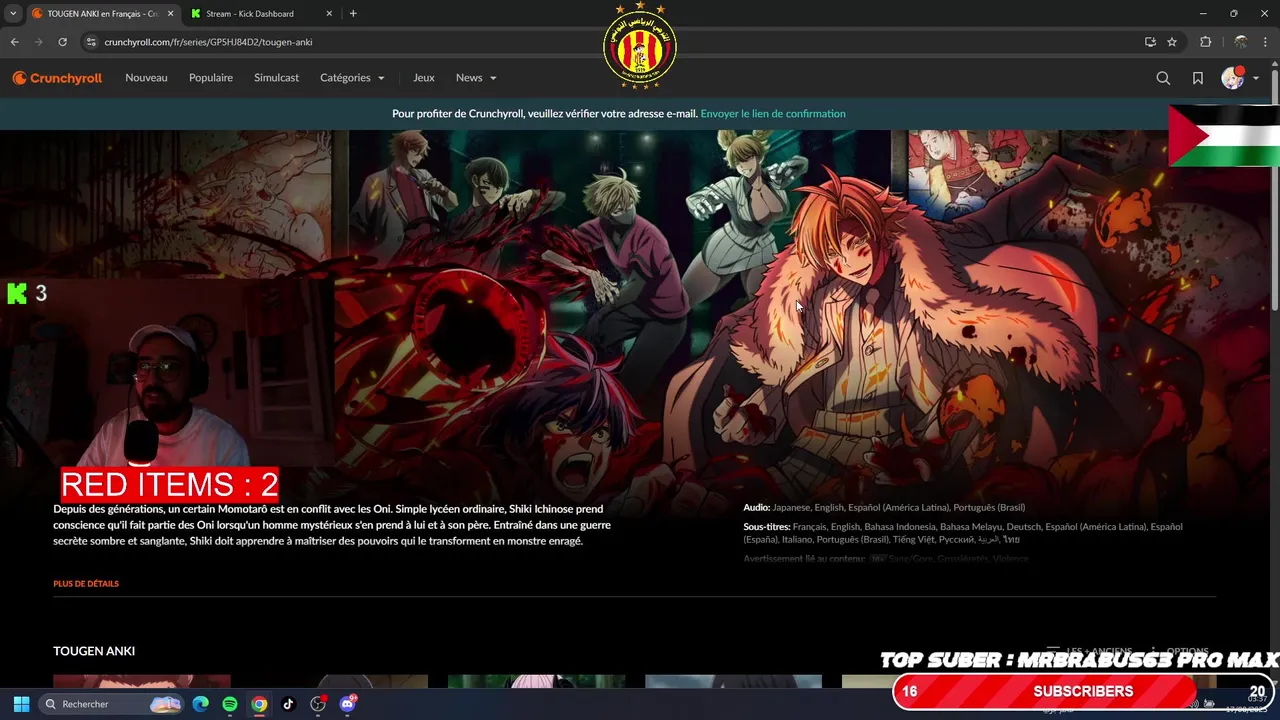
Task: Open Microsoft Edge from the taskbar
Action: pyautogui.click(x=201, y=704)
